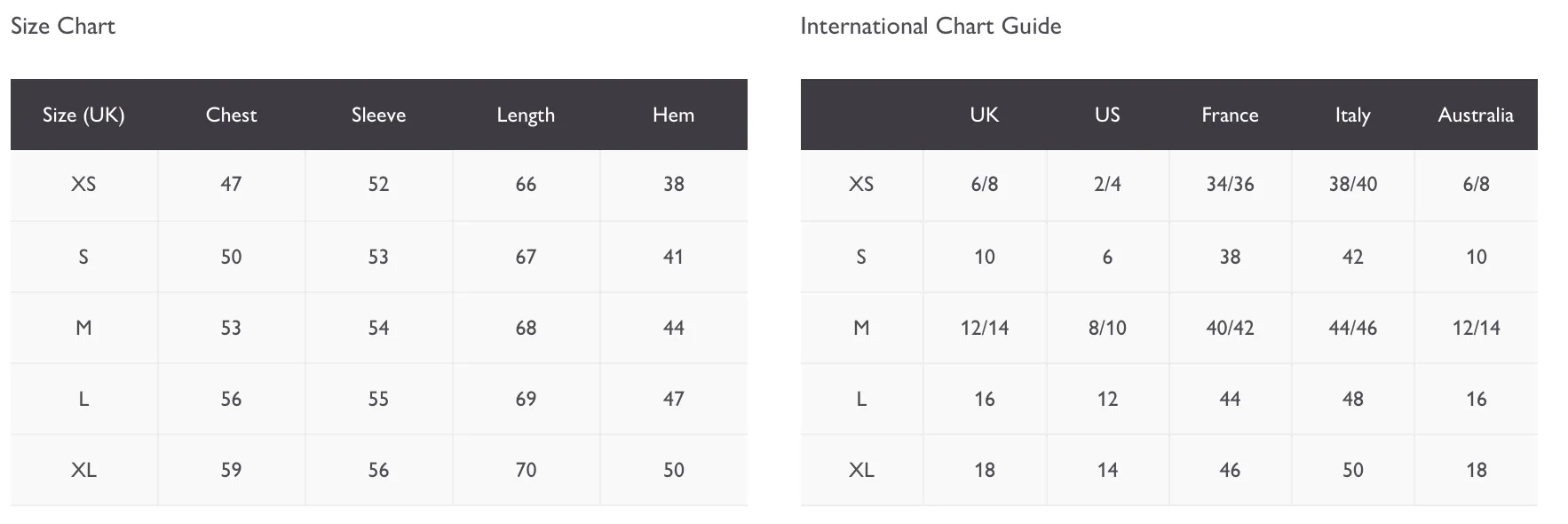Select the Length column header

pos(526,115)
